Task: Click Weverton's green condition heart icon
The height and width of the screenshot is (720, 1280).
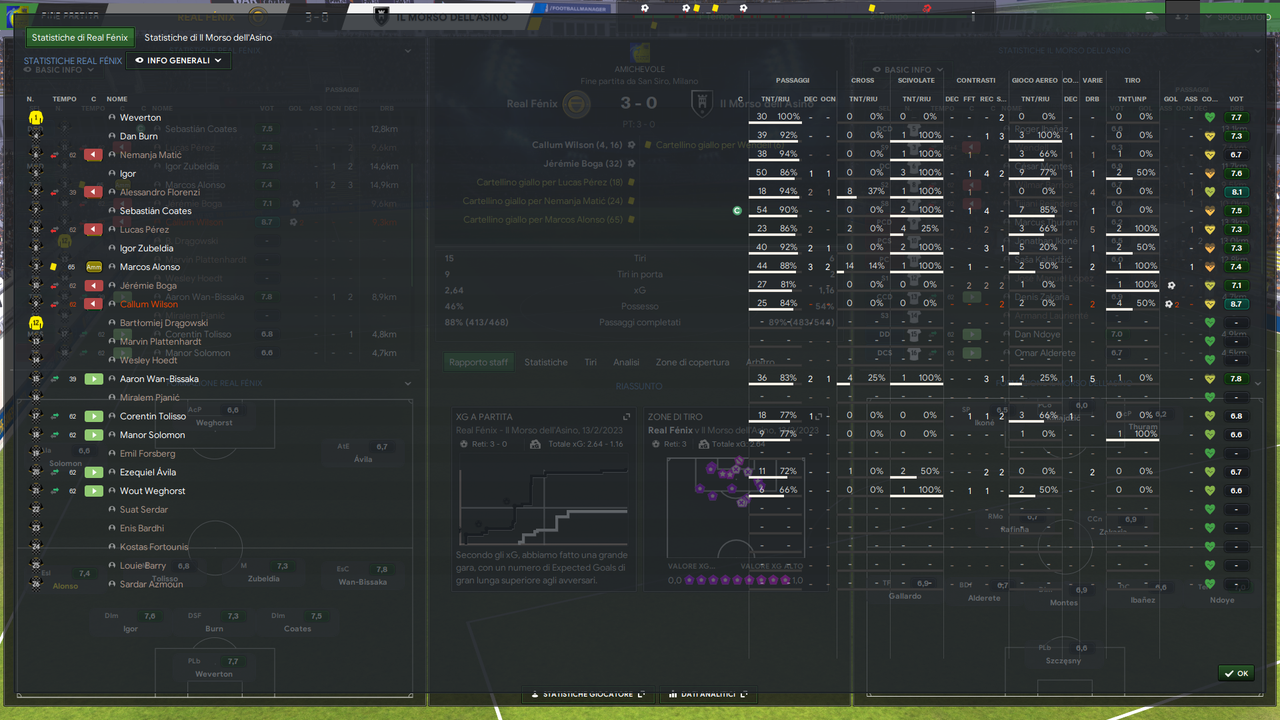Action: click(x=1210, y=118)
